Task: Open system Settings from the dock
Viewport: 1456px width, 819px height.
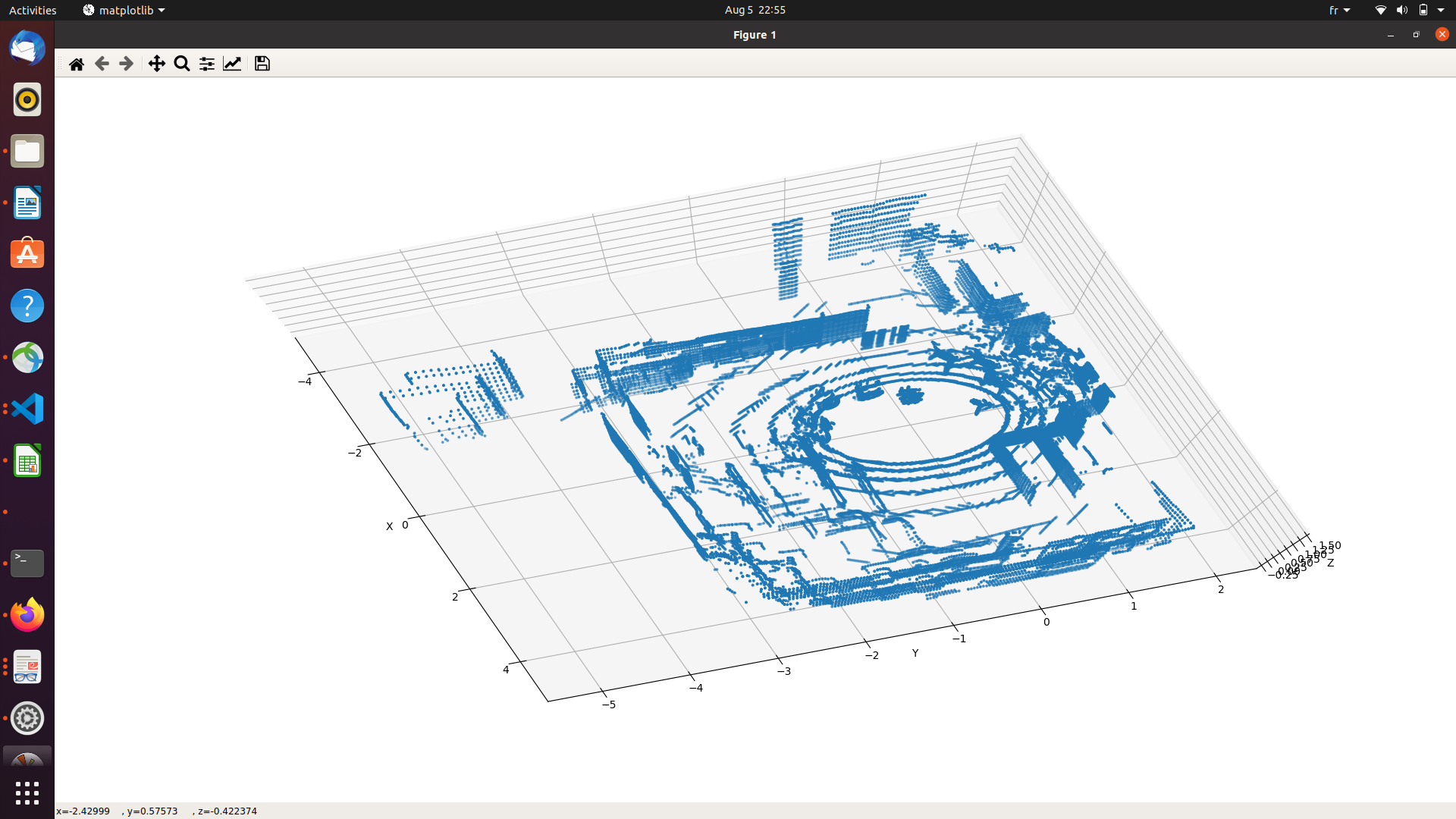Action: pyautogui.click(x=27, y=718)
